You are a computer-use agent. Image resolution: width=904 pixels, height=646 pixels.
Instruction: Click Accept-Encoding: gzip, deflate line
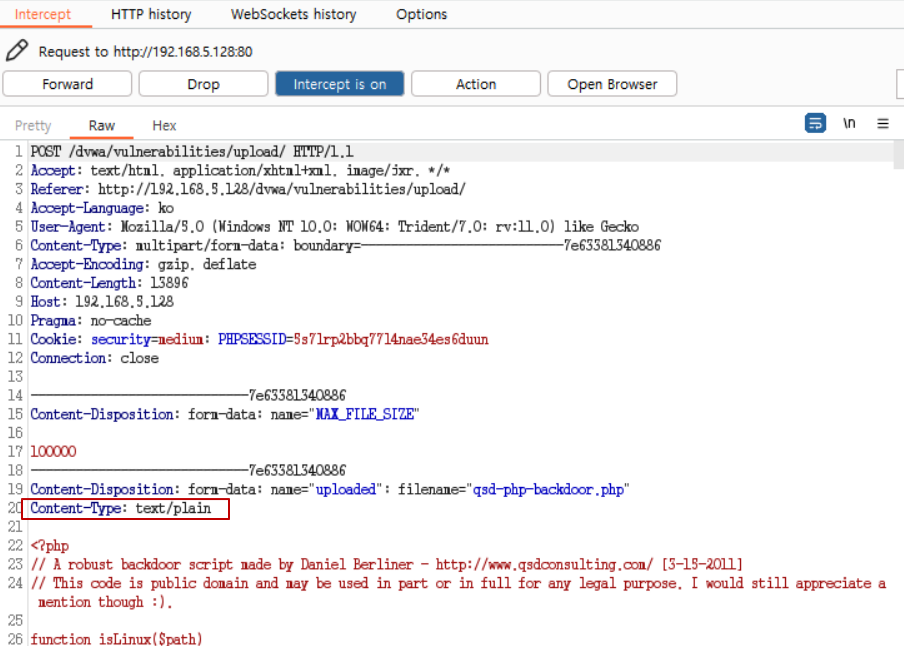point(143,264)
